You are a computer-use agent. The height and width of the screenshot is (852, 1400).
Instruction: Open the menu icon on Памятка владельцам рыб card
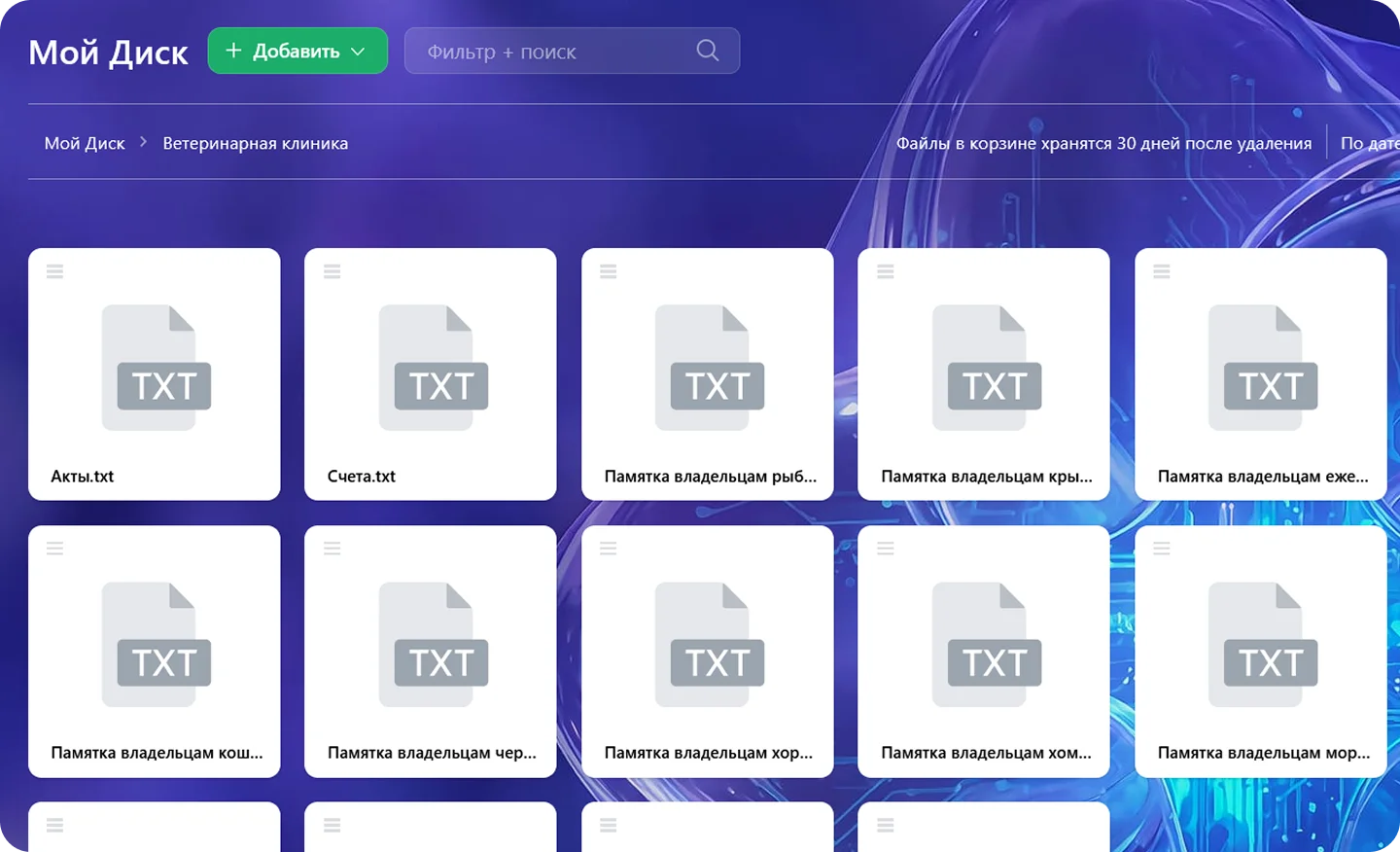(x=609, y=271)
